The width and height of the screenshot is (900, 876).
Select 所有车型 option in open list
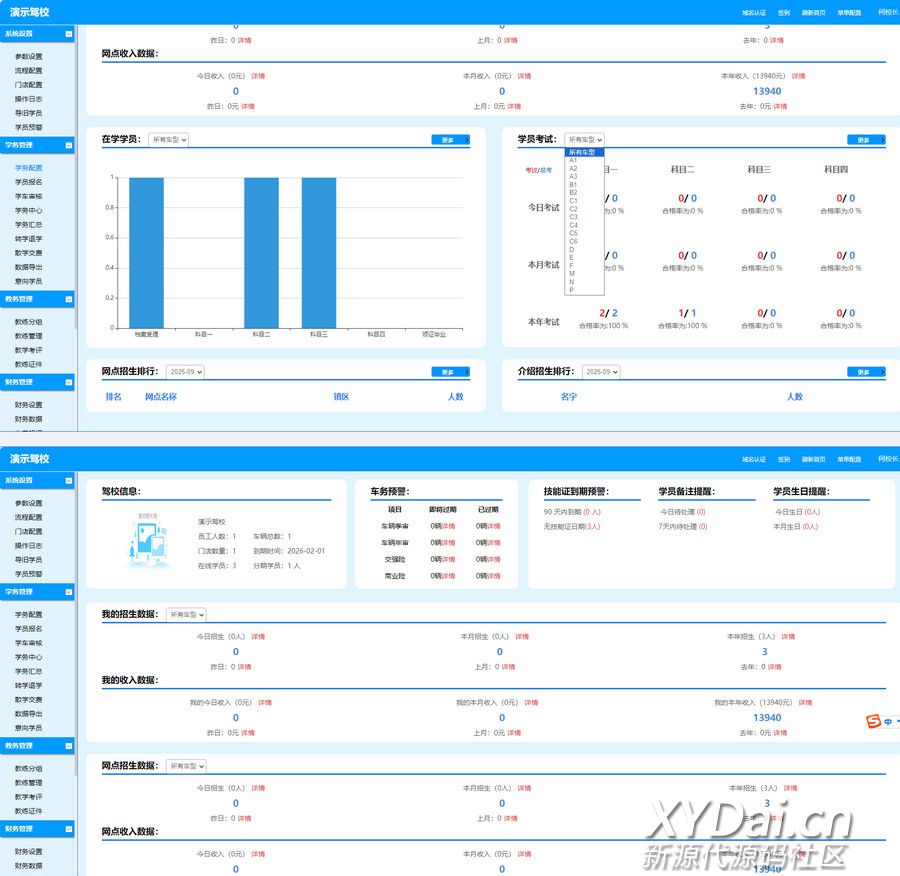582,152
